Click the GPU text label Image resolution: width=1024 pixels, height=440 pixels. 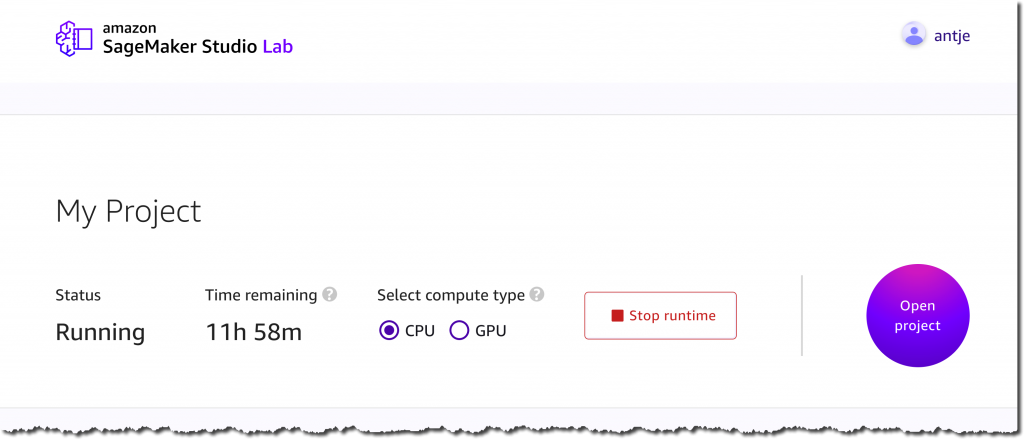pyautogui.click(x=490, y=331)
